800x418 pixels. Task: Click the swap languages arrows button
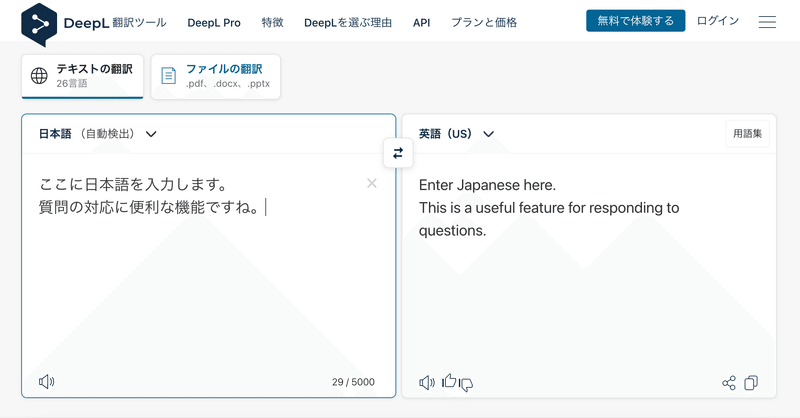[x=398, y=153]
